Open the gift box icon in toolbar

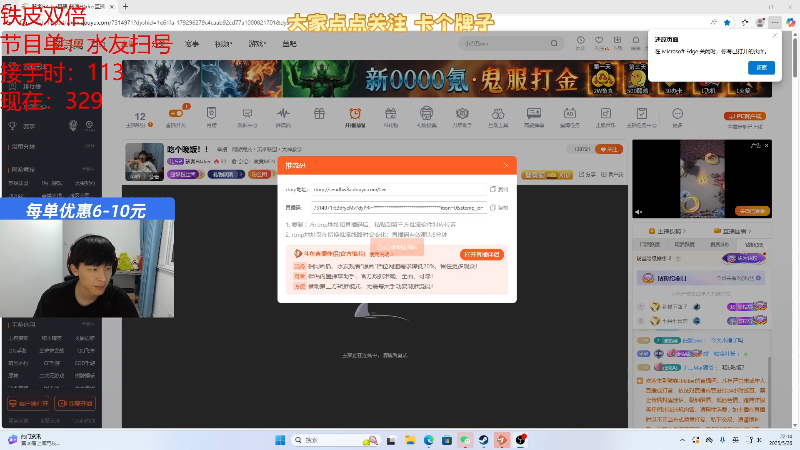(x=319, y=113)
